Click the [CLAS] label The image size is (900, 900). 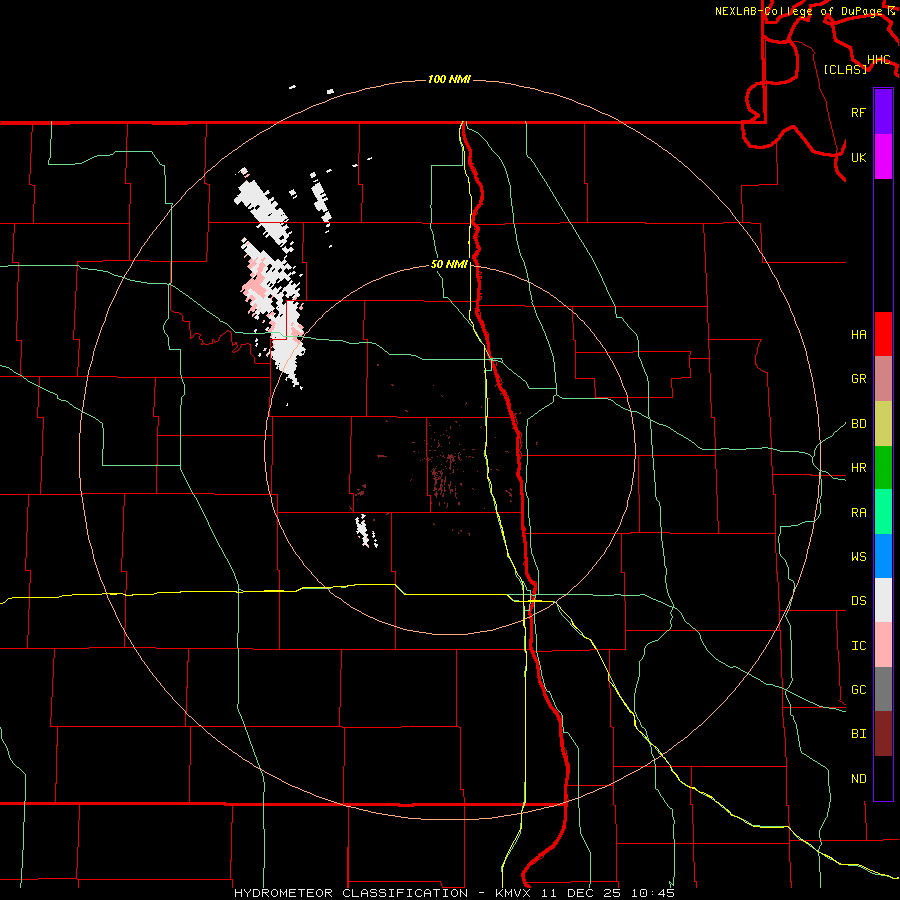[845, 69]
